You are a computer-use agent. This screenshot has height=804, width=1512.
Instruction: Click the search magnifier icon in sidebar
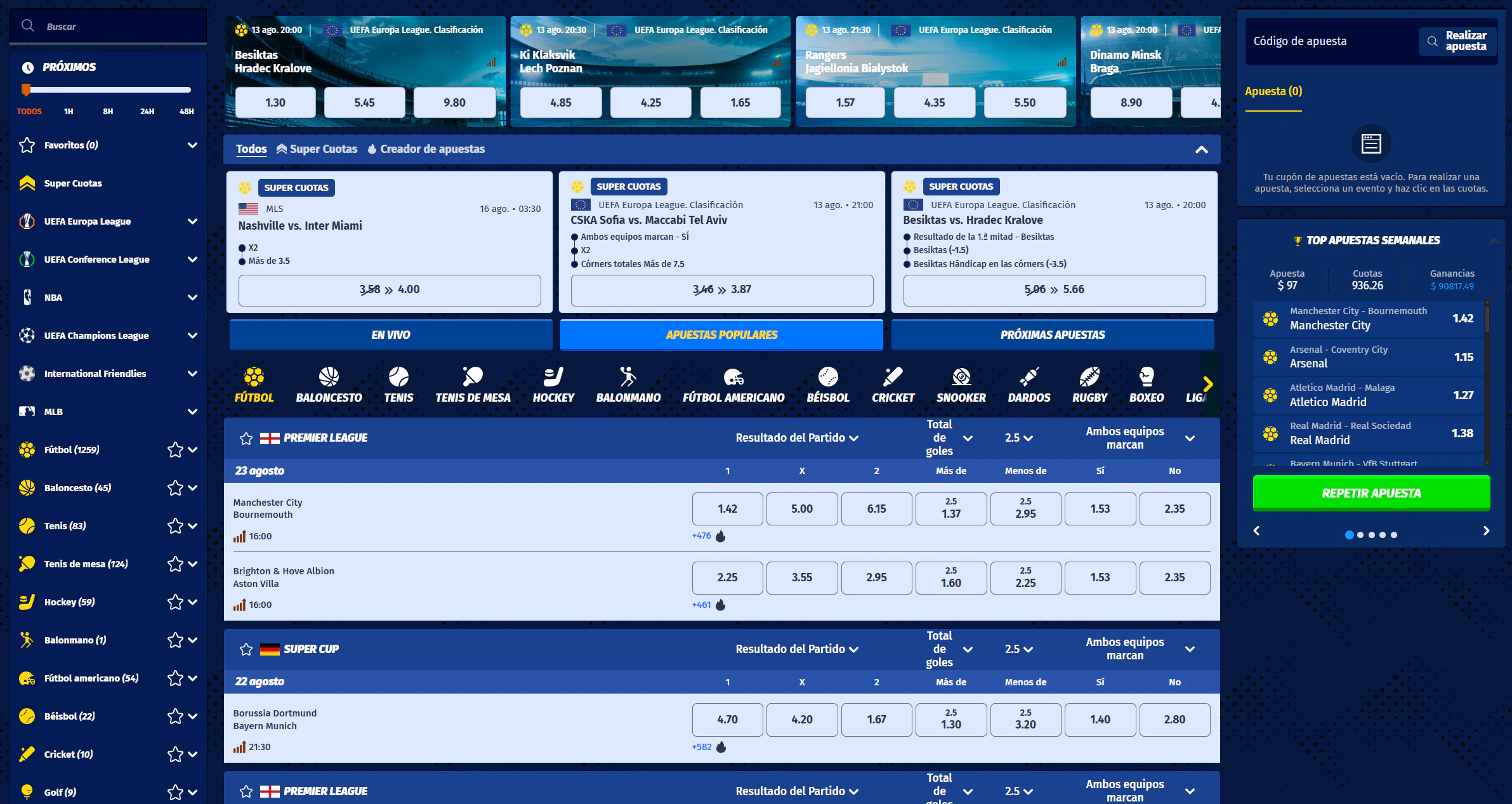(x=27, y=26)
